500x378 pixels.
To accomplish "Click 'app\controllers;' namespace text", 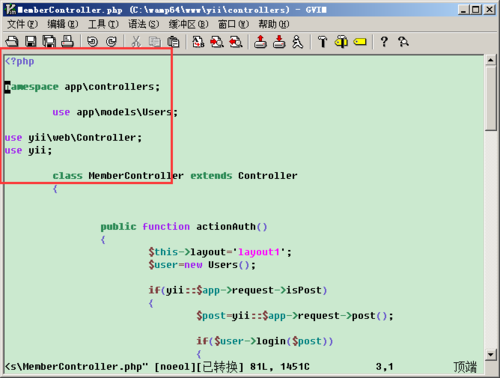I will tap(112, 87).
